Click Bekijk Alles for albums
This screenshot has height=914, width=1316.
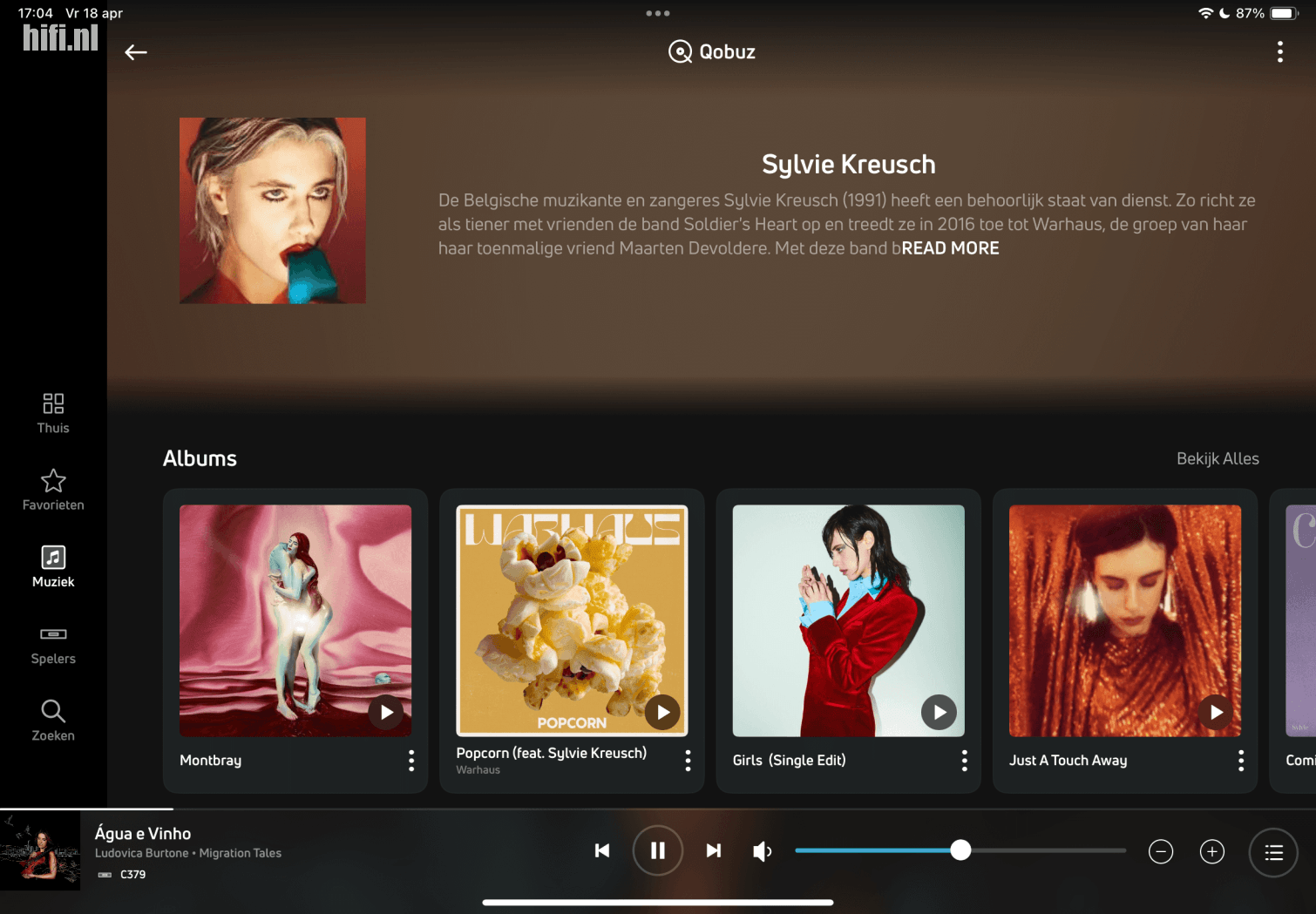(1218, 458)
